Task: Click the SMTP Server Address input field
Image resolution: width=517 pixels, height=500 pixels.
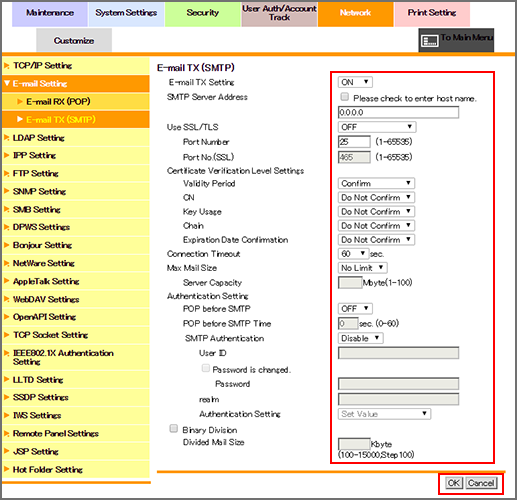Action: (398, 112)
